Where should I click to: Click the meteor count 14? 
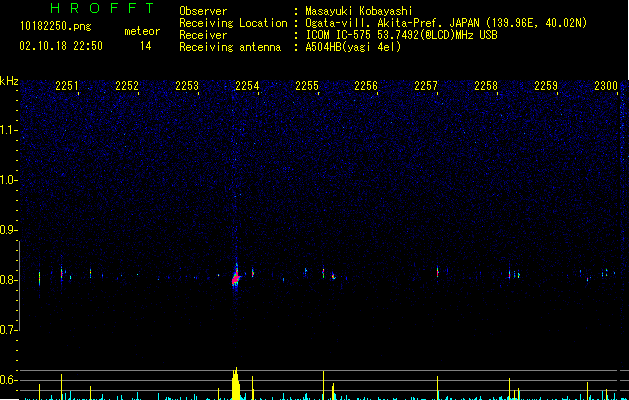click(146, 46)
